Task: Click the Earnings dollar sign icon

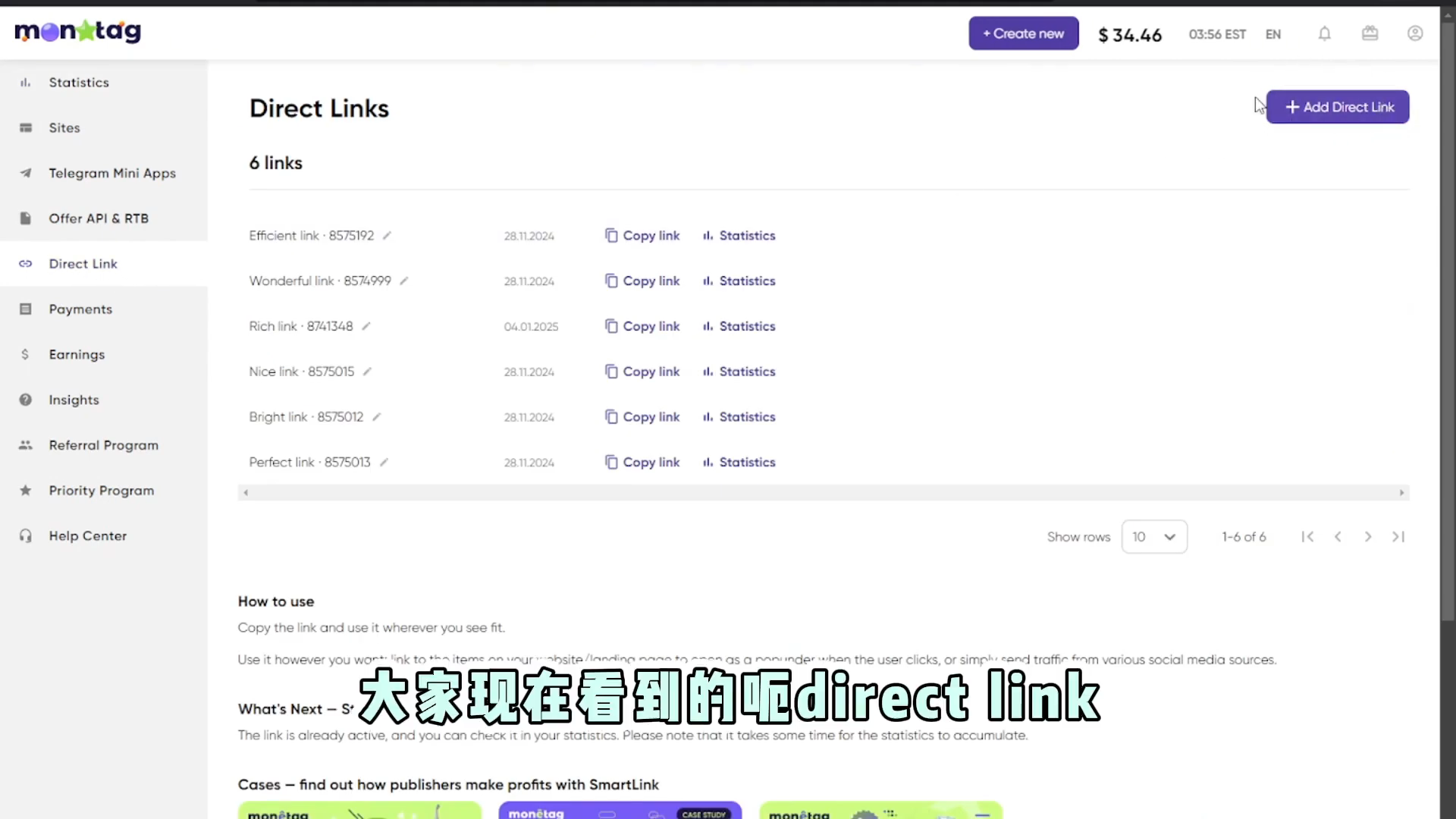Action: tap(25, 355)
